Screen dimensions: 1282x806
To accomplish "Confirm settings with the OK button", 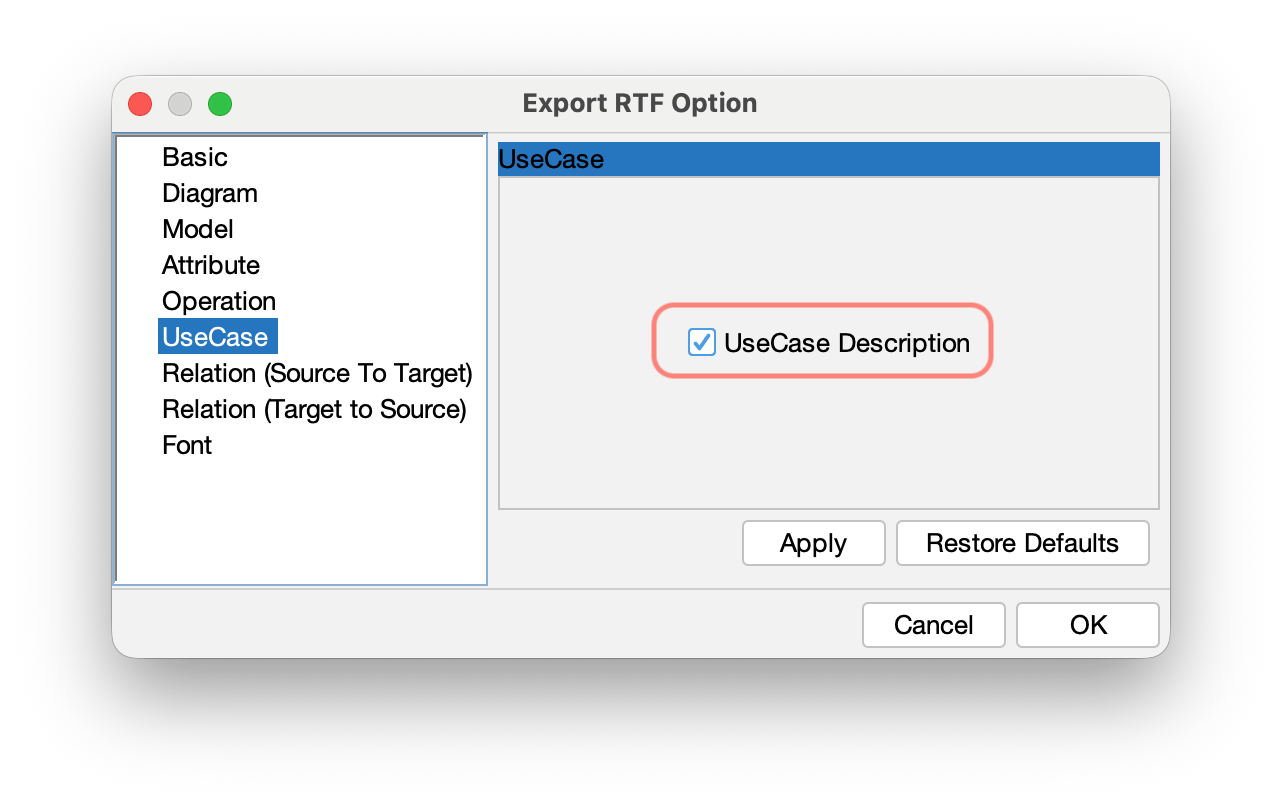I will coord(1087,625).
